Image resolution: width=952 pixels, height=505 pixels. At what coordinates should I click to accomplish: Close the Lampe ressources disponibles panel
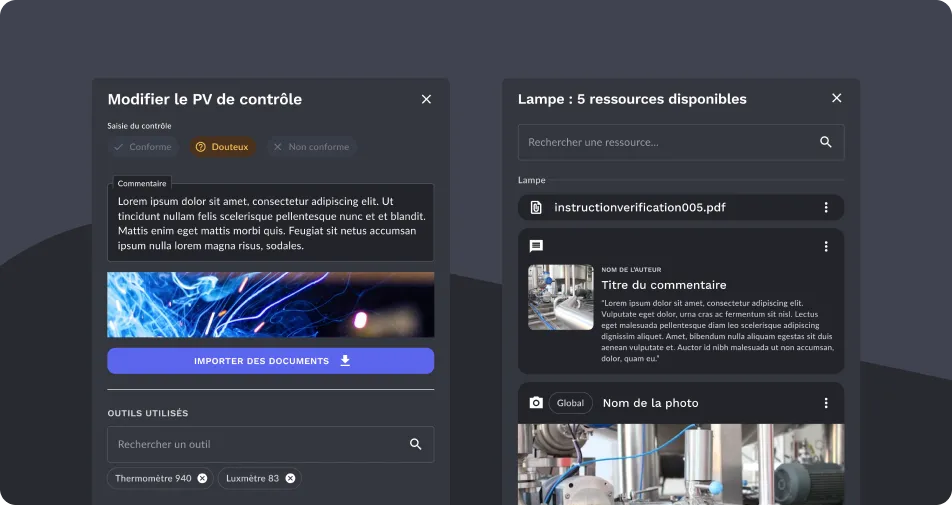click(837, 98)
